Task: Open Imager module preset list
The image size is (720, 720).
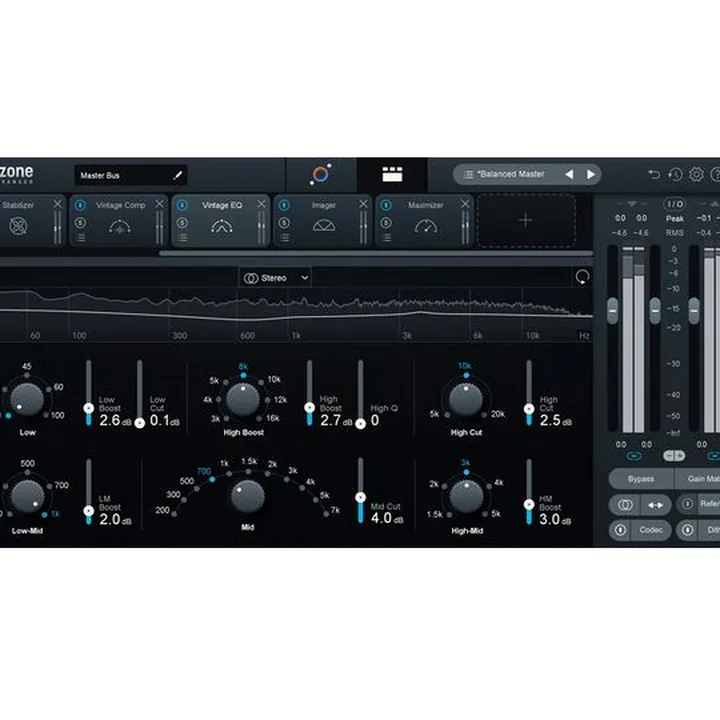Action: pyautogui.click(x=284, y=238)
